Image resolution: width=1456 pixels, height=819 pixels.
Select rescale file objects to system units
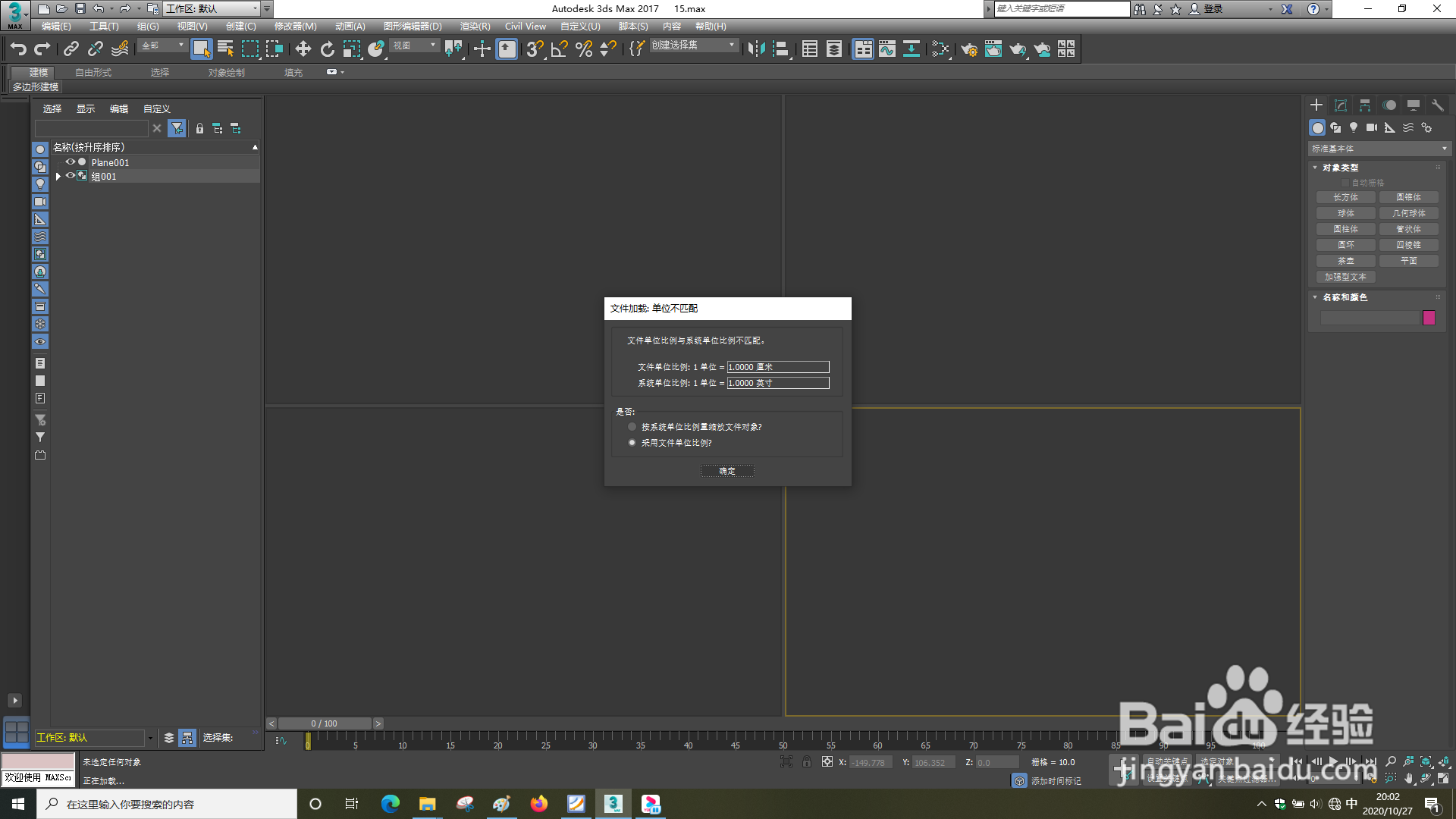(632, 427)
